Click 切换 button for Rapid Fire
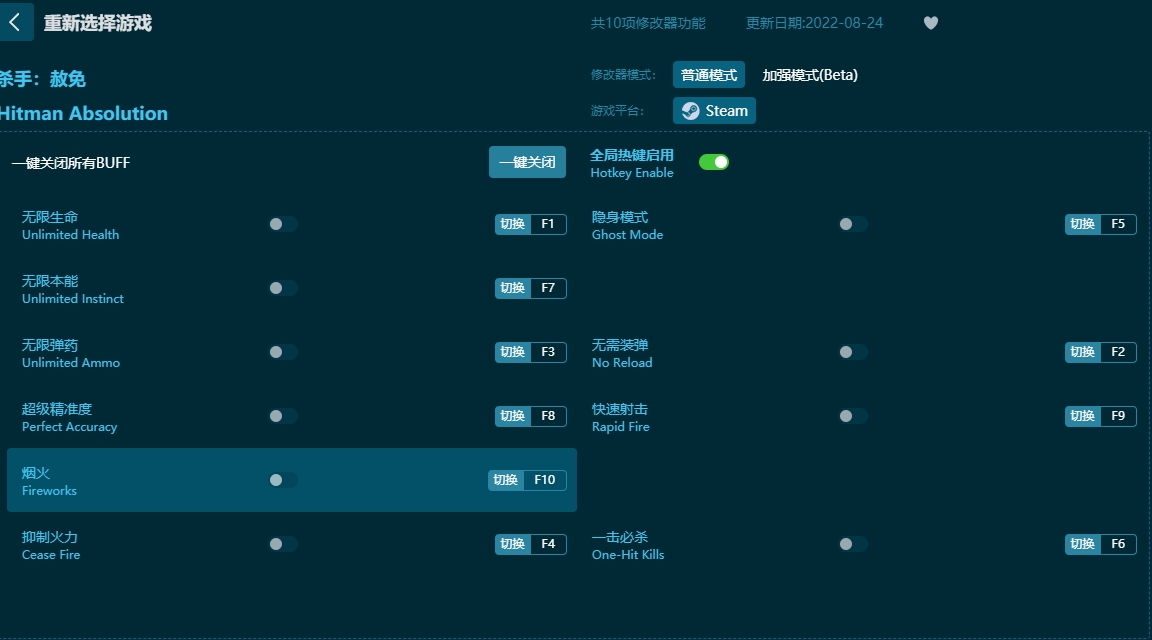Viewport: 1152px width, 640px height. click(1083, 416)
